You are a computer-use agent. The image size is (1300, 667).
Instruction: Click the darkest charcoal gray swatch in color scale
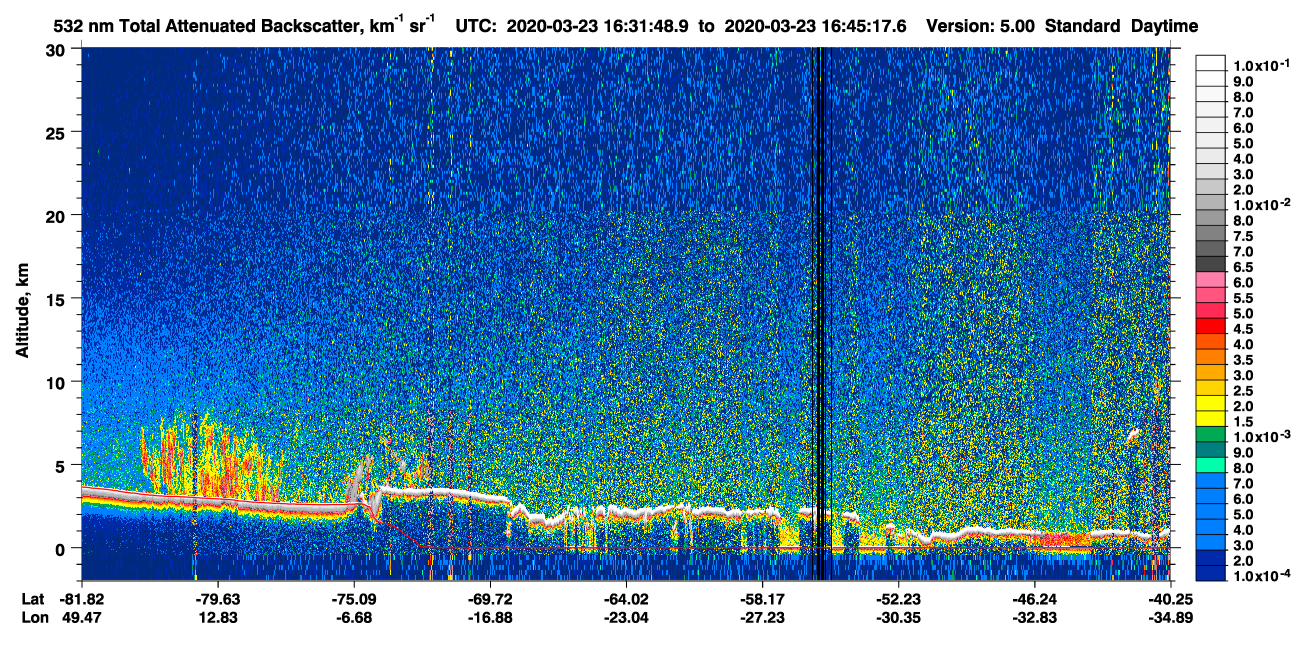click(1210, 263)
